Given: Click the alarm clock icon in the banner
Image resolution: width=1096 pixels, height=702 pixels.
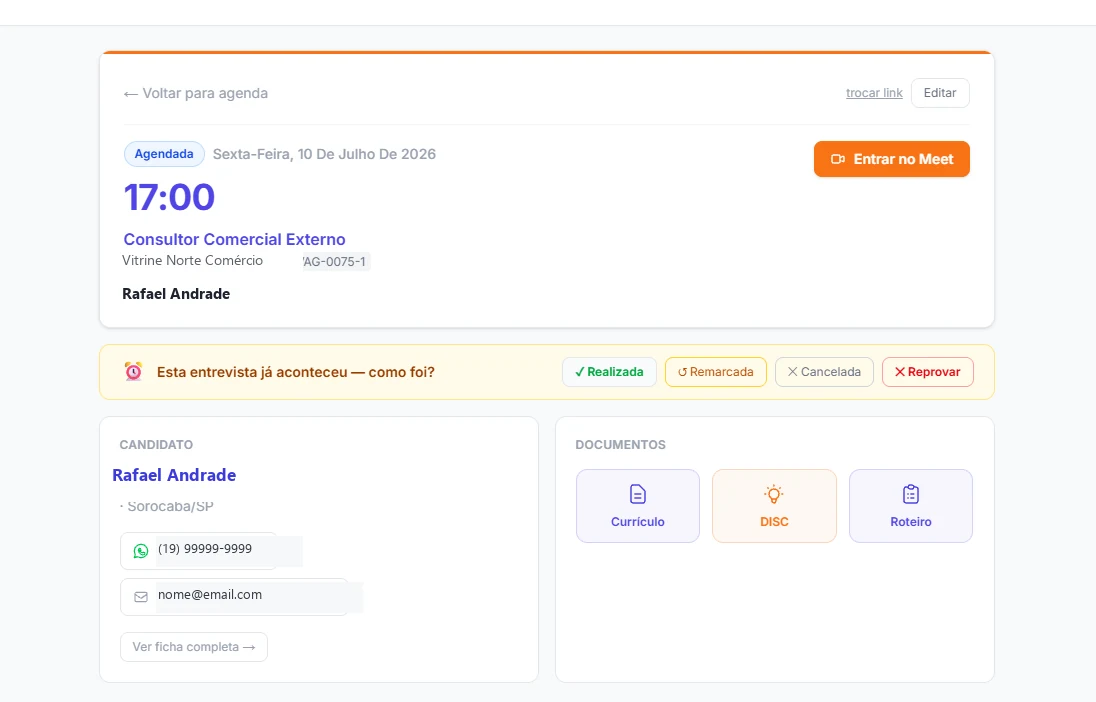Looking at the screenshot, I should [x=133, y=371].
